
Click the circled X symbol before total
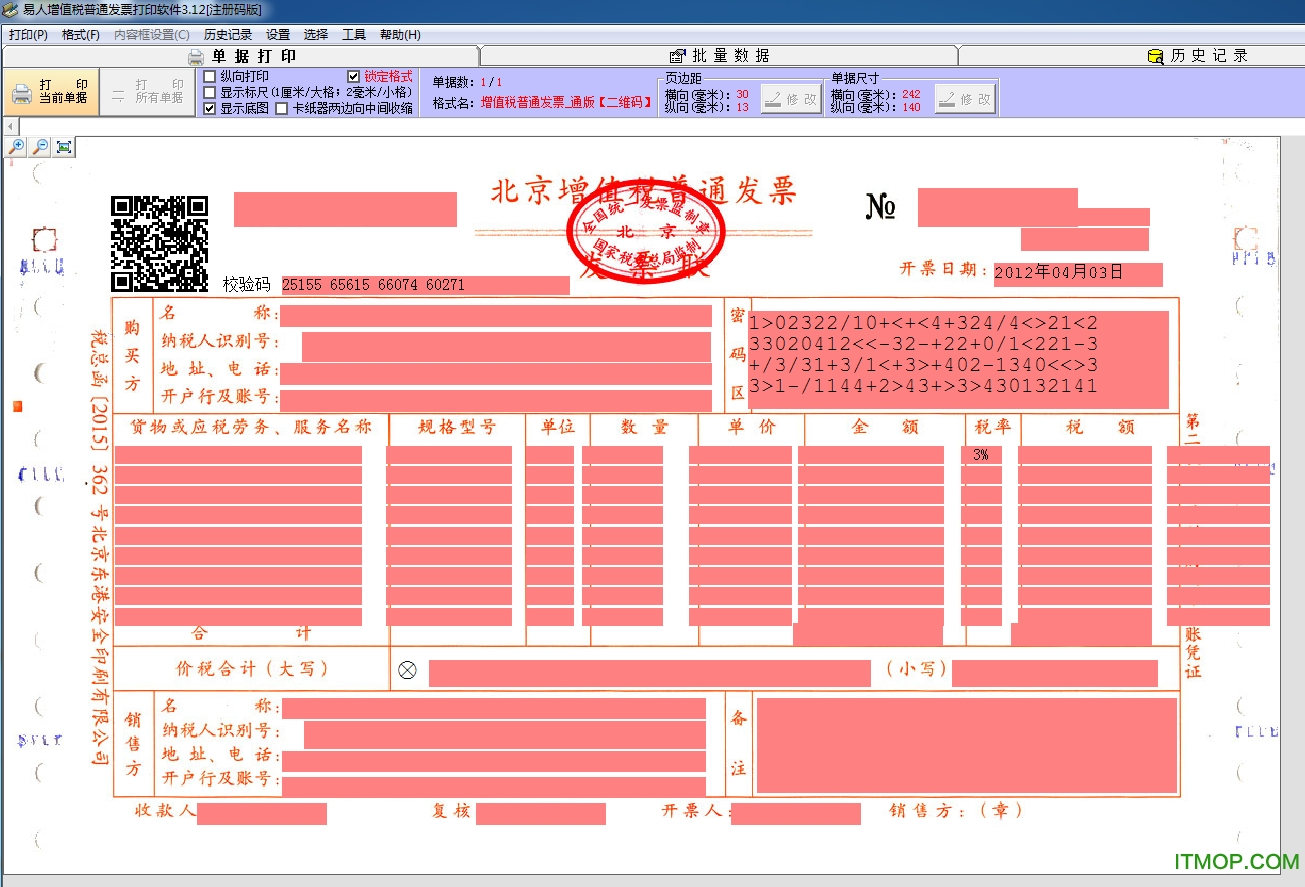407,670
